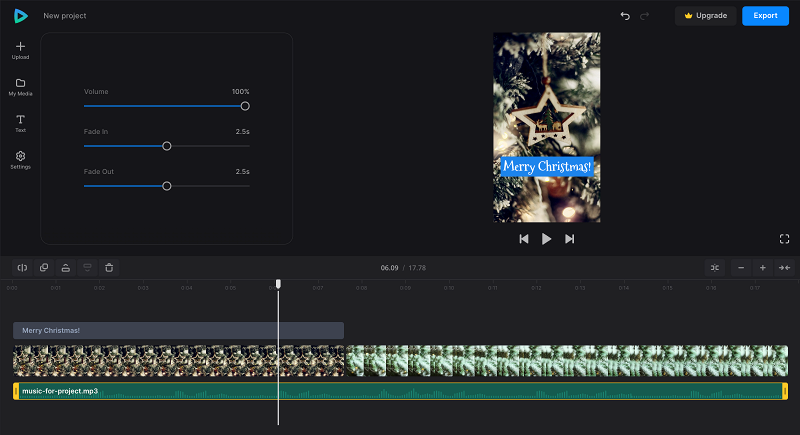Image resolution: width=800 pixels, height=435 pixels.
Task: Export the project
Action: 765,16
